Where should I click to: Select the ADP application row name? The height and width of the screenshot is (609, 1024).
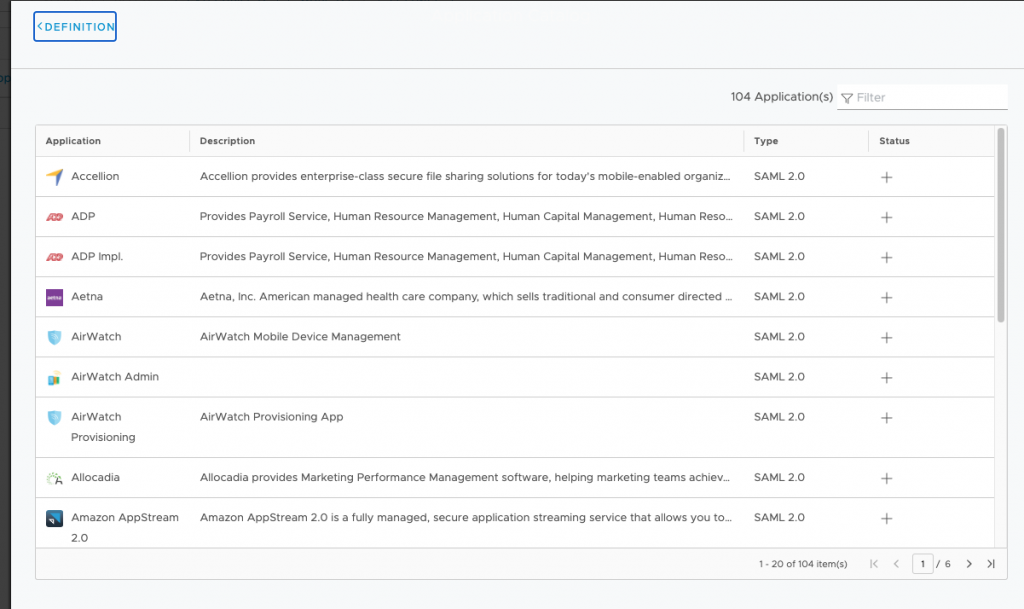point(83,216)
